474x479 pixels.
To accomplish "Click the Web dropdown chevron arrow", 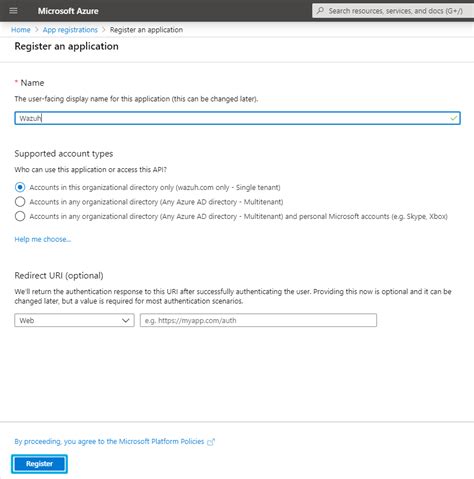I will point(126,320).
